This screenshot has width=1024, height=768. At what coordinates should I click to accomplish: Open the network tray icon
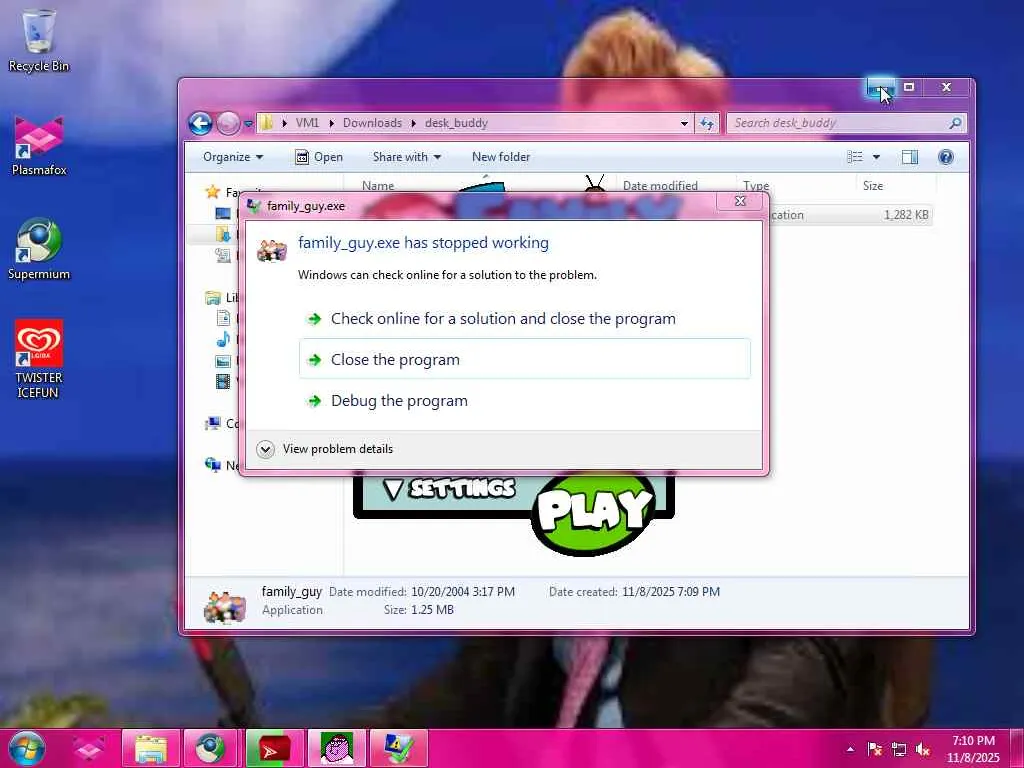[899, 749]
